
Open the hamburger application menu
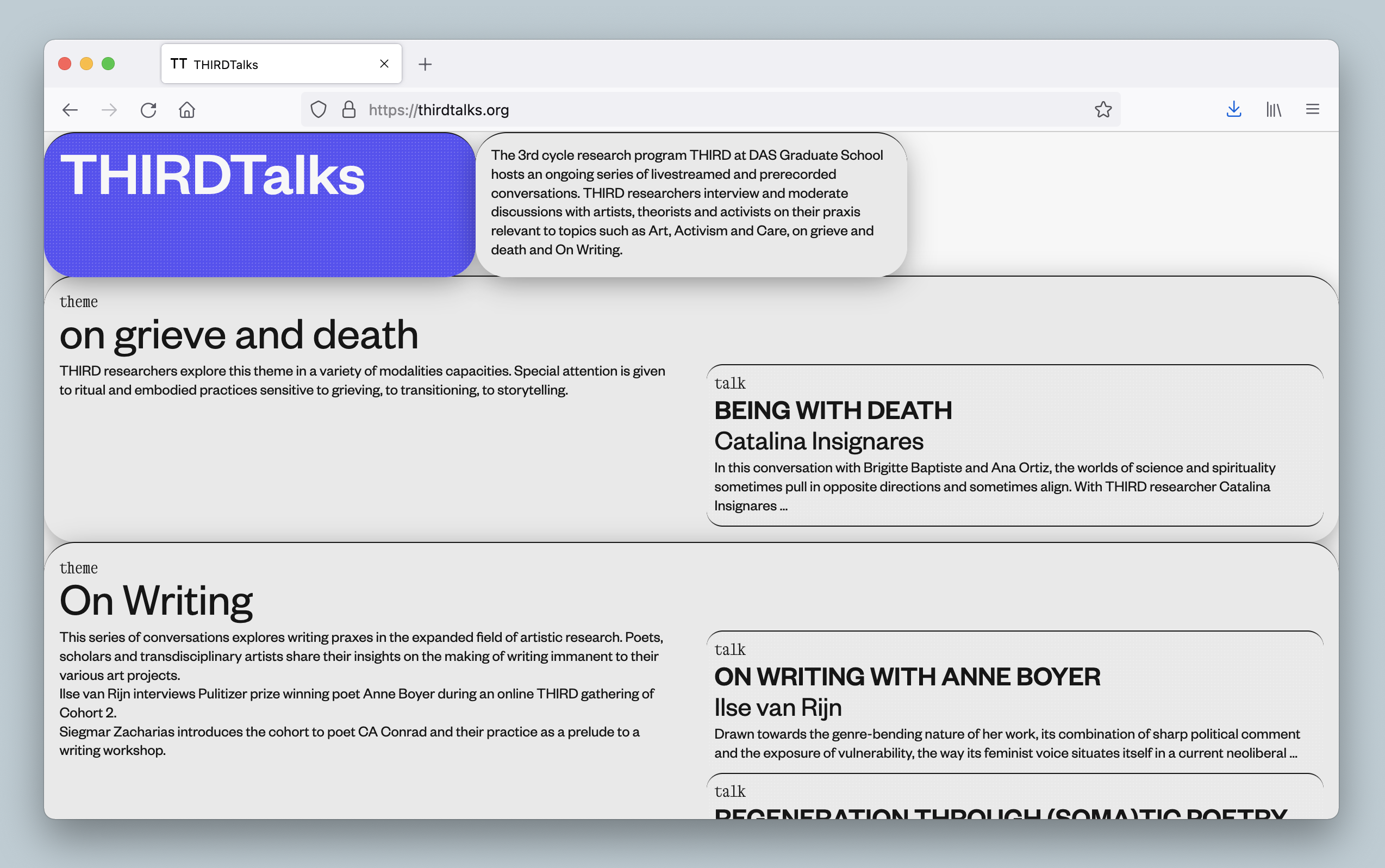(1313, 110)
